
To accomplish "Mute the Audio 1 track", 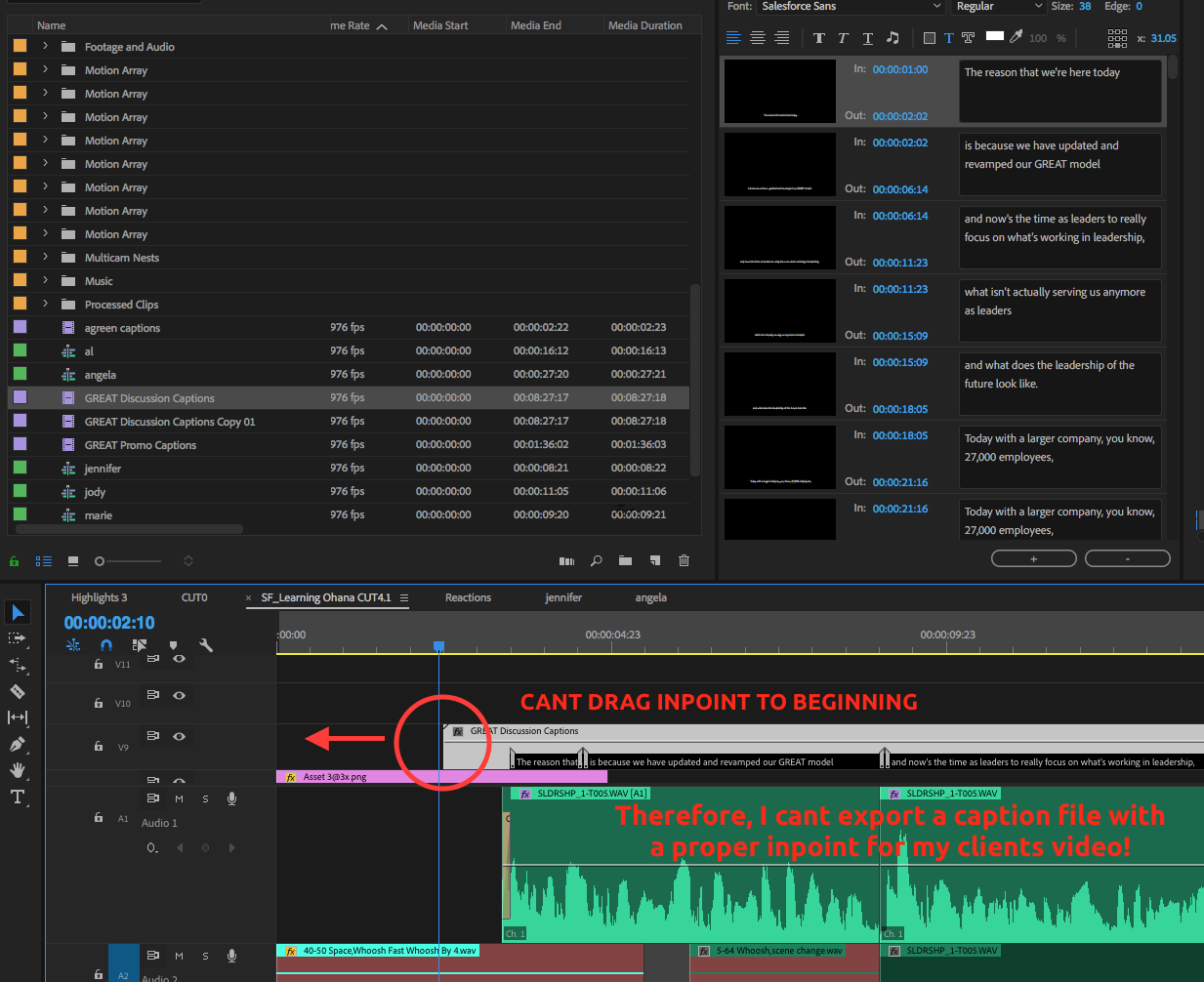I will (x=179, y=798).
